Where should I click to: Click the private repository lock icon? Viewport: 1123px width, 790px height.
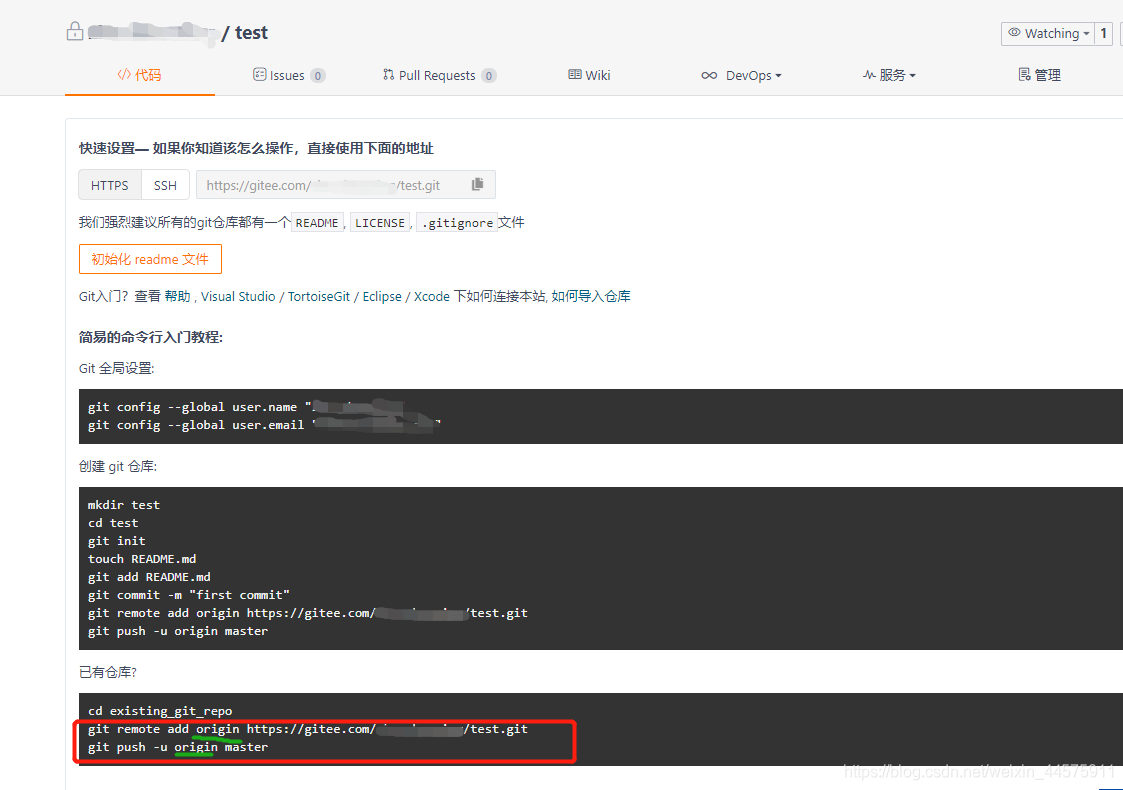click(74, 32)
